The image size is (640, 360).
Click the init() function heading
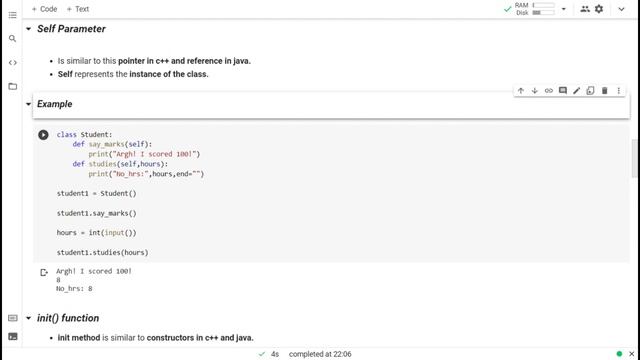tap(68, 318)
